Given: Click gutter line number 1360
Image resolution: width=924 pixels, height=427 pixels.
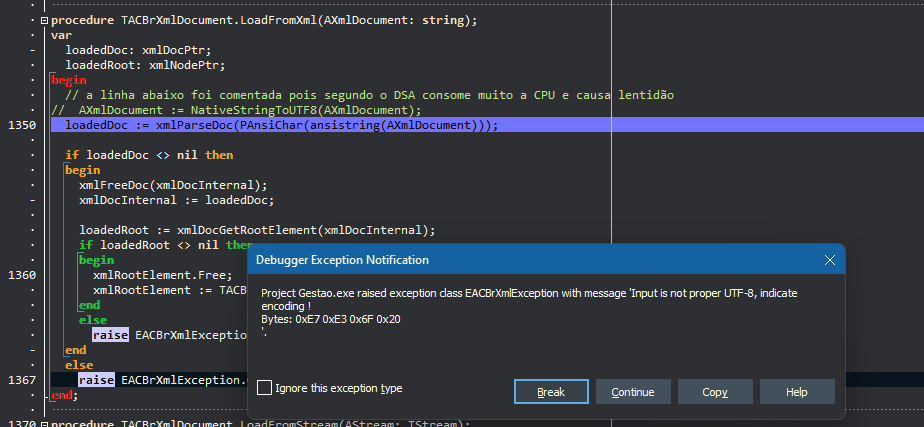Looking at the screenshot, I should 22,275.
